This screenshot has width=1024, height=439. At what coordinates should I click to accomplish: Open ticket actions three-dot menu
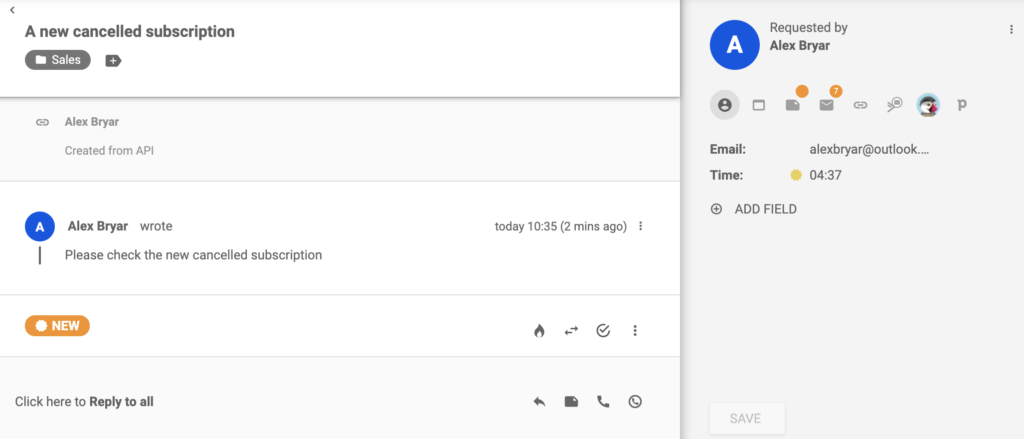click(x=635, y=331)
